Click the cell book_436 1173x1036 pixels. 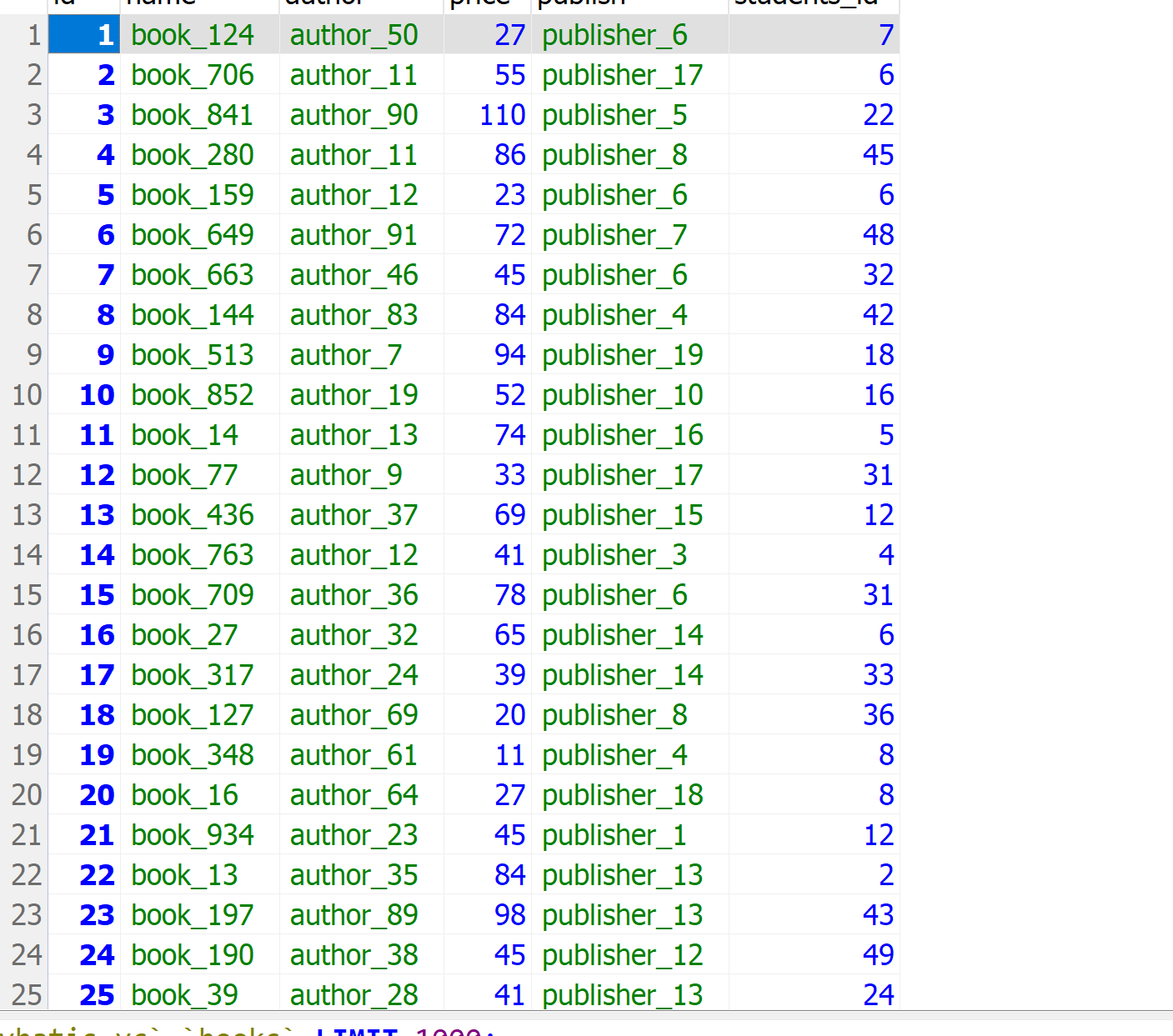point(199,514)
